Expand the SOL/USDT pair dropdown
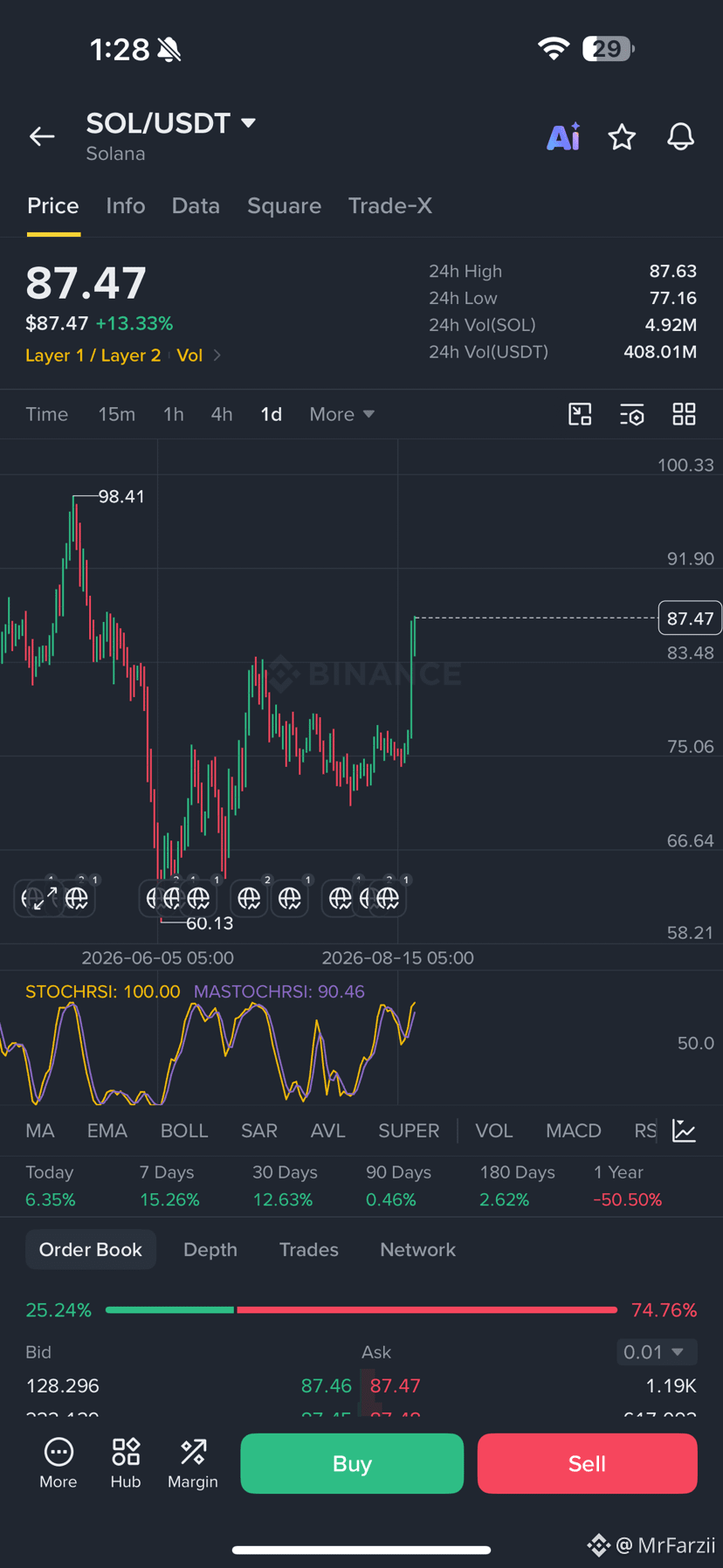 tap(248, 123)
